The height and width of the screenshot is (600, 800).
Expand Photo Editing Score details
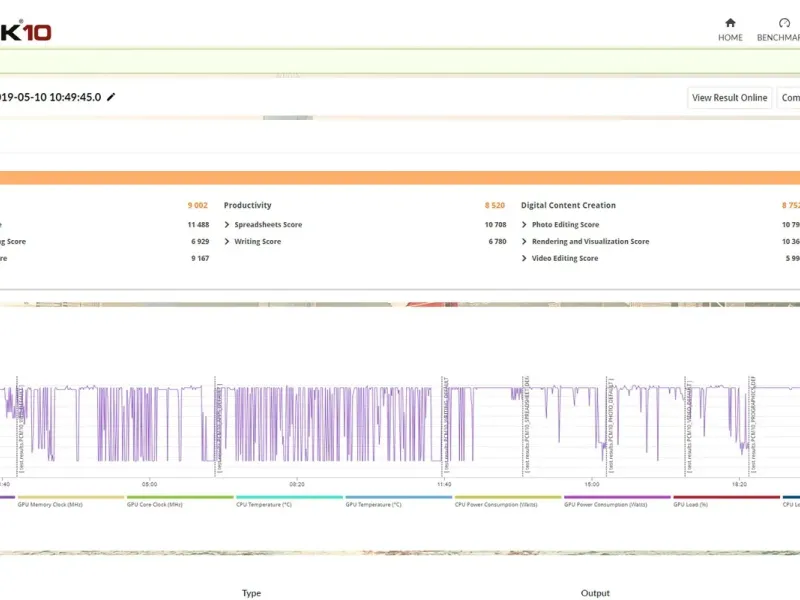524,224
